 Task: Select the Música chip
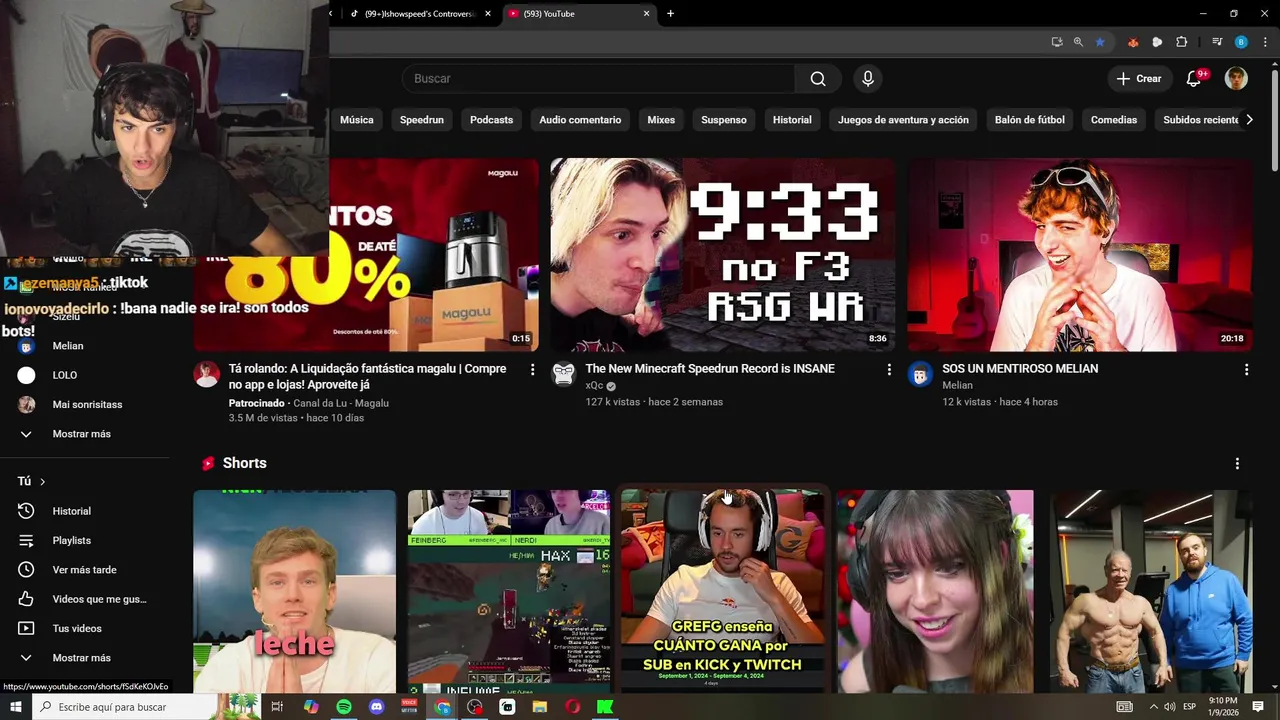point(356,120)
